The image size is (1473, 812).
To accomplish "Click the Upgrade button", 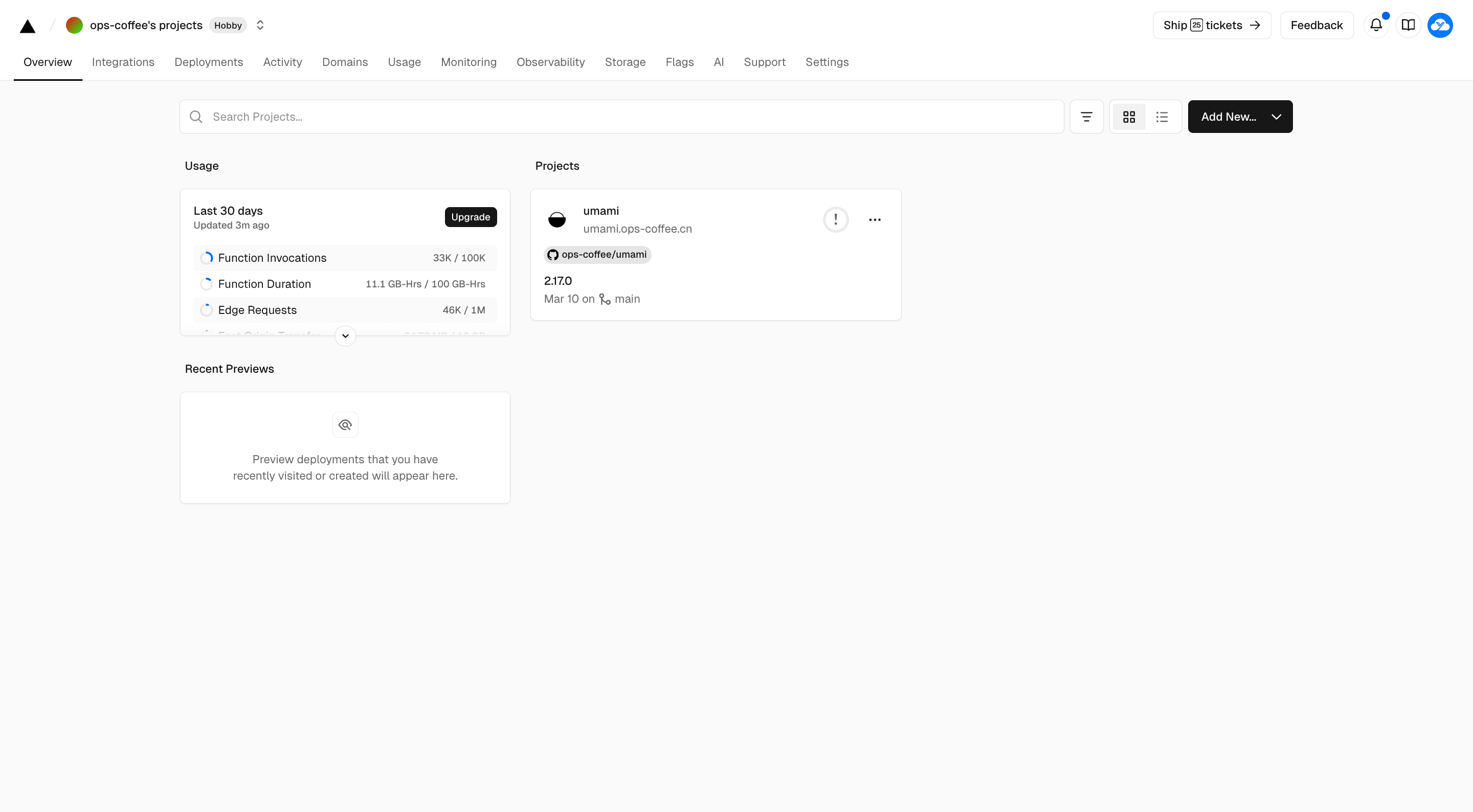I will pyautogui.click(x=471, y=217).
